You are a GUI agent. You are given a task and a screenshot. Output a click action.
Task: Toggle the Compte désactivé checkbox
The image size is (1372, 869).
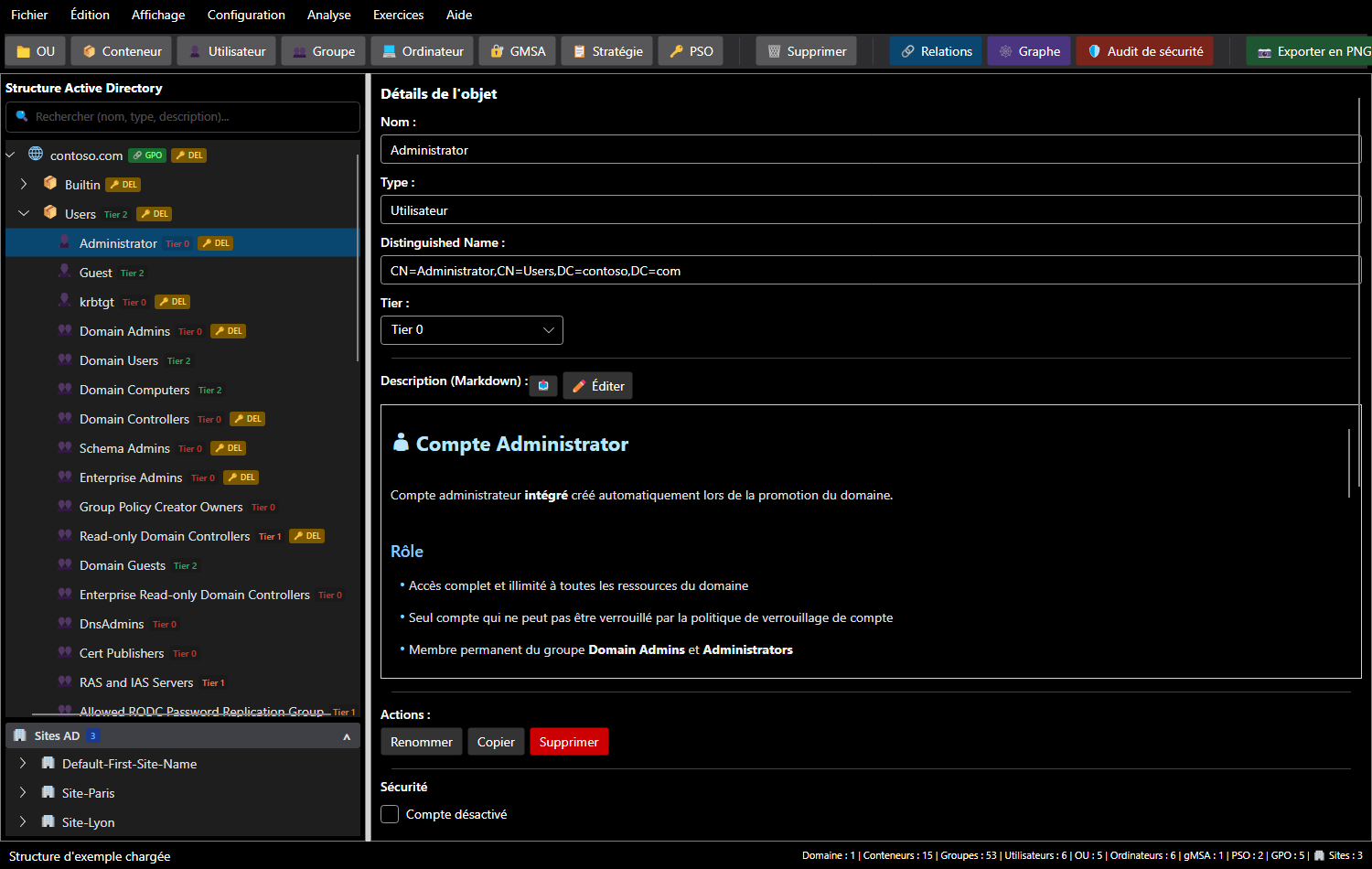point(390,814)
